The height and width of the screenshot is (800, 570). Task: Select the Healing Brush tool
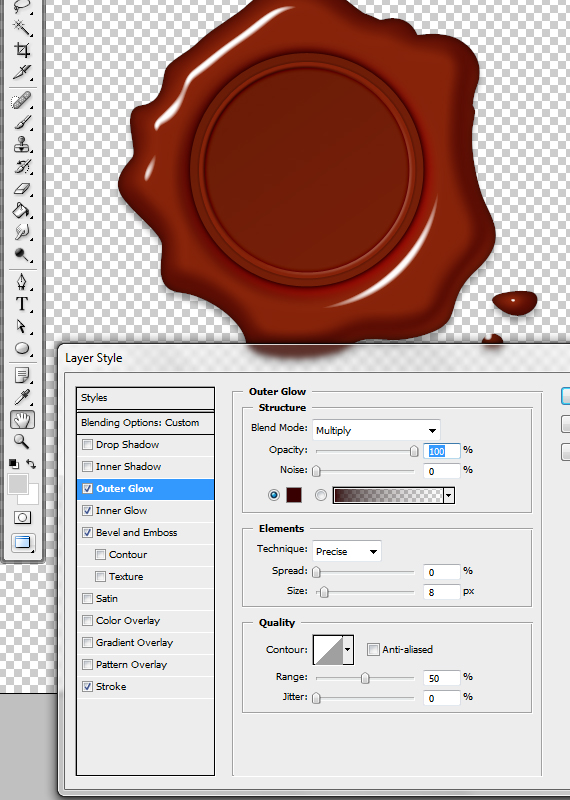[21, 101]
